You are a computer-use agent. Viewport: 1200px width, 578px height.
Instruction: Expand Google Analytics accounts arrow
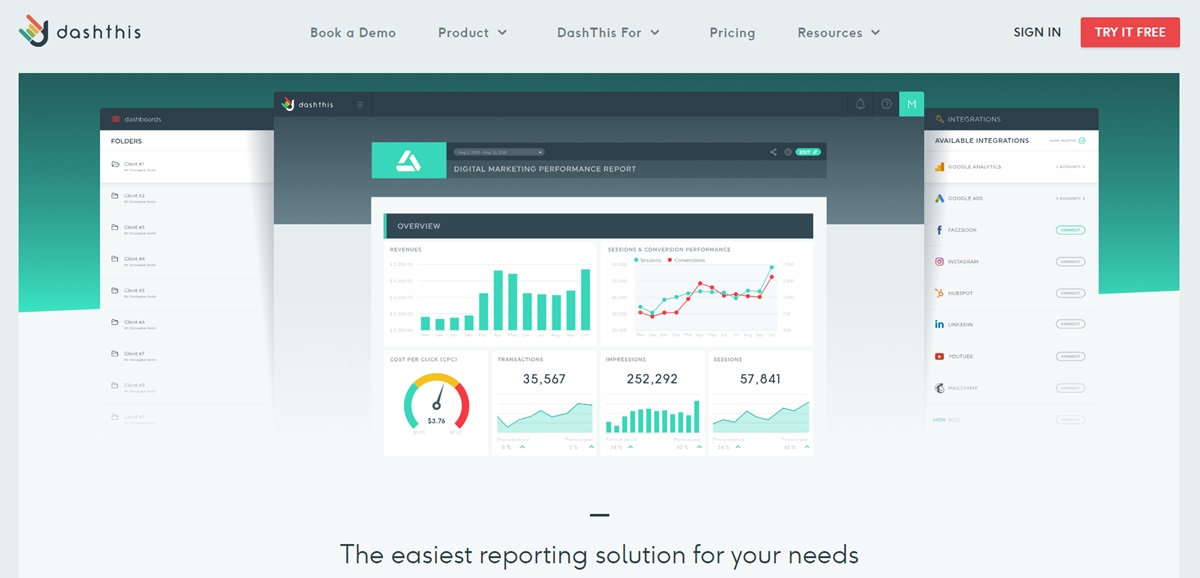[x=1084, y=167]
